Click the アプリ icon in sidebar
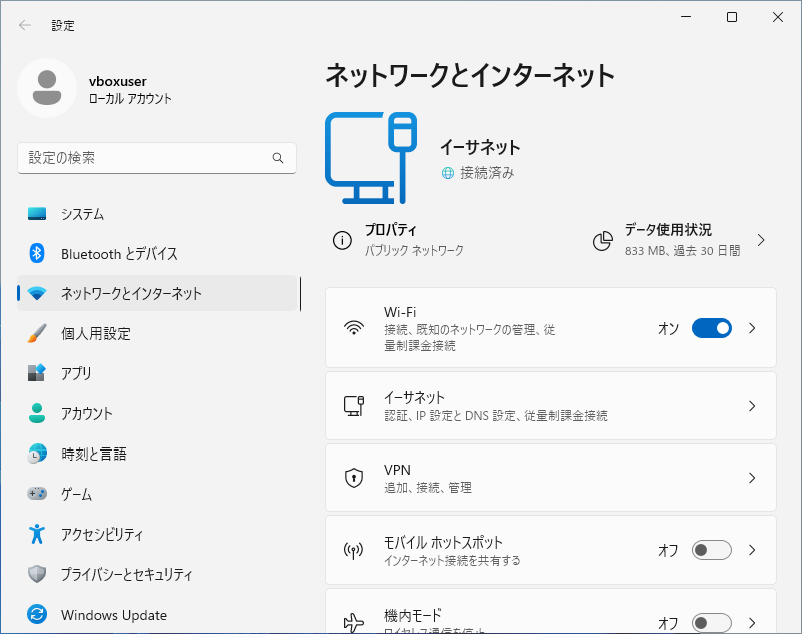 37,373
